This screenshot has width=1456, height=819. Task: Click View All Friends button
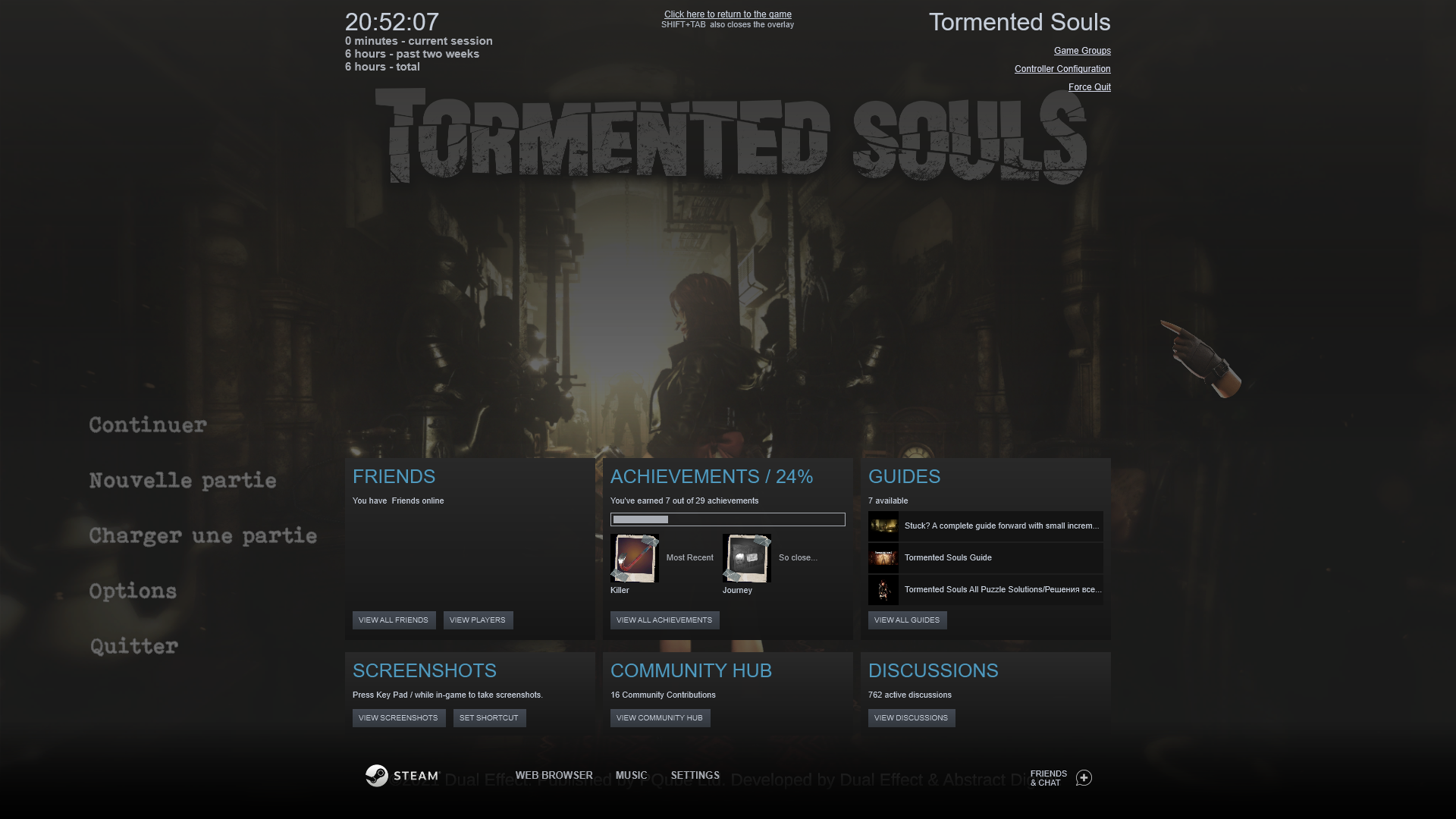point(394,620)
